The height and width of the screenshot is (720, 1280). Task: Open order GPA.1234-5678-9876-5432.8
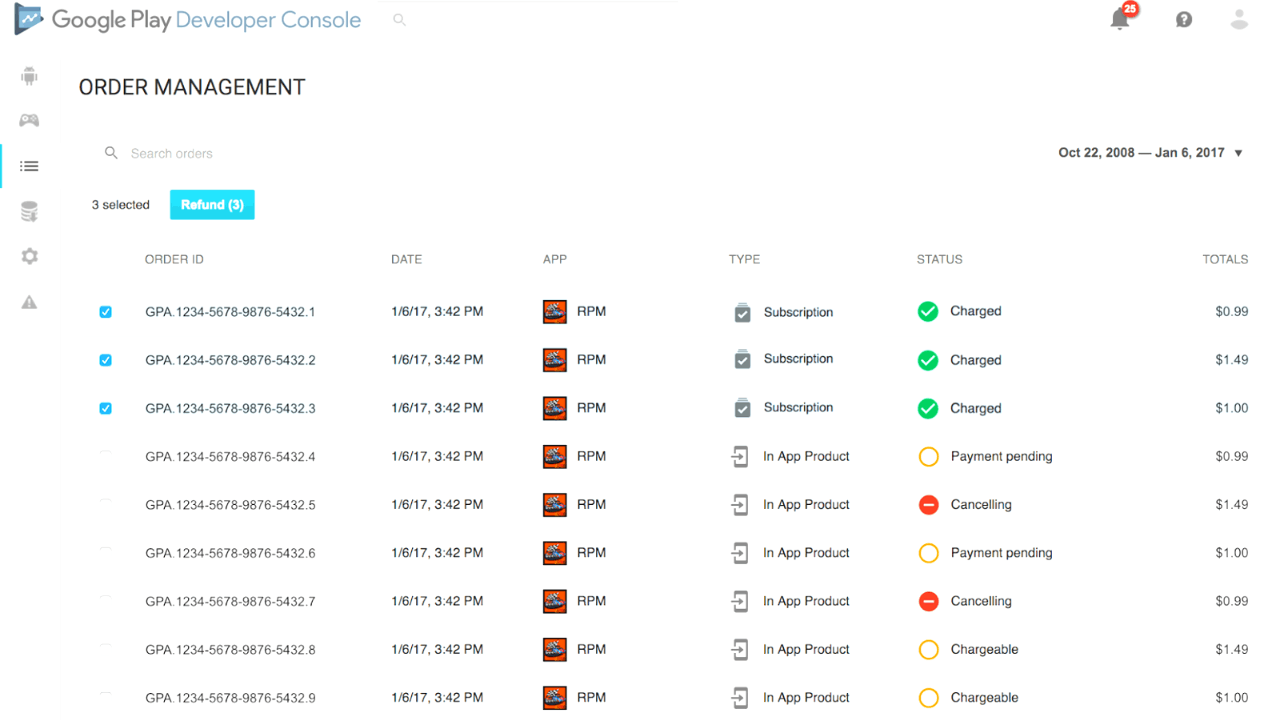pos(230,649)
